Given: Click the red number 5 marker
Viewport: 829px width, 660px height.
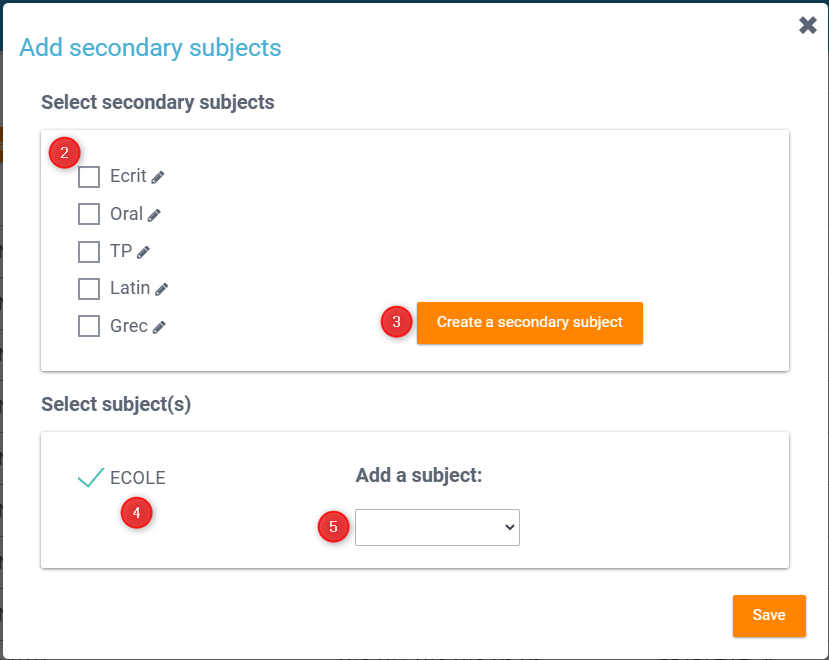Looking at the screenshot, I should point(334,527).
